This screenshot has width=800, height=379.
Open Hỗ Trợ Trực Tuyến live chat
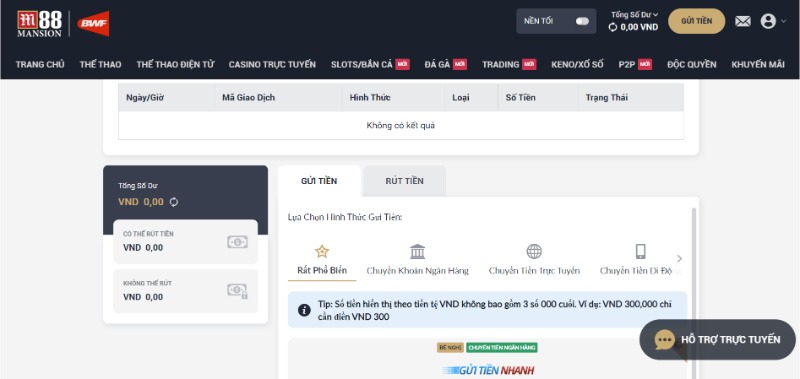click(717, 340)
